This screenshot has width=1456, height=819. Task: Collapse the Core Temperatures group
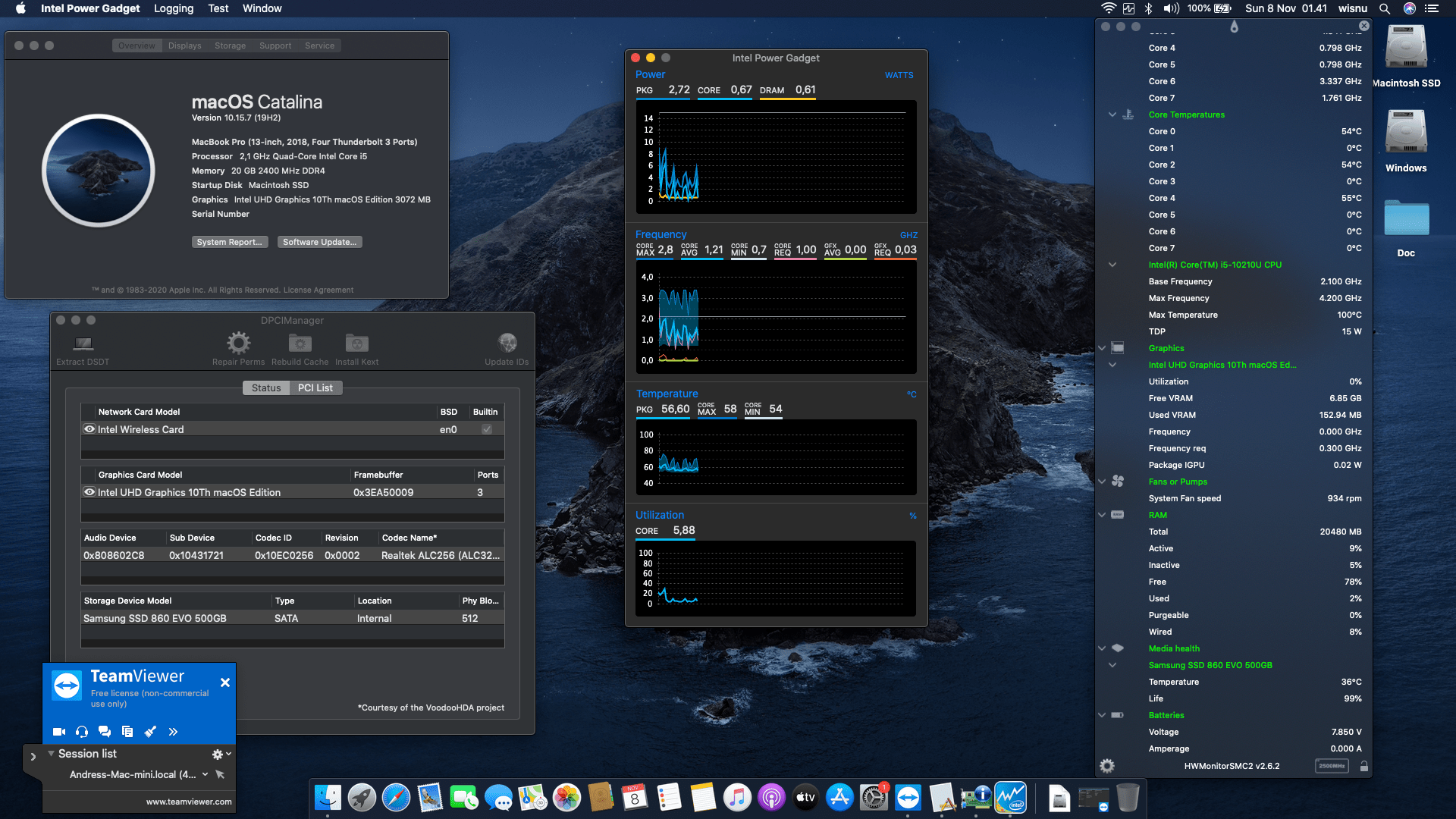click(1112, 115)
